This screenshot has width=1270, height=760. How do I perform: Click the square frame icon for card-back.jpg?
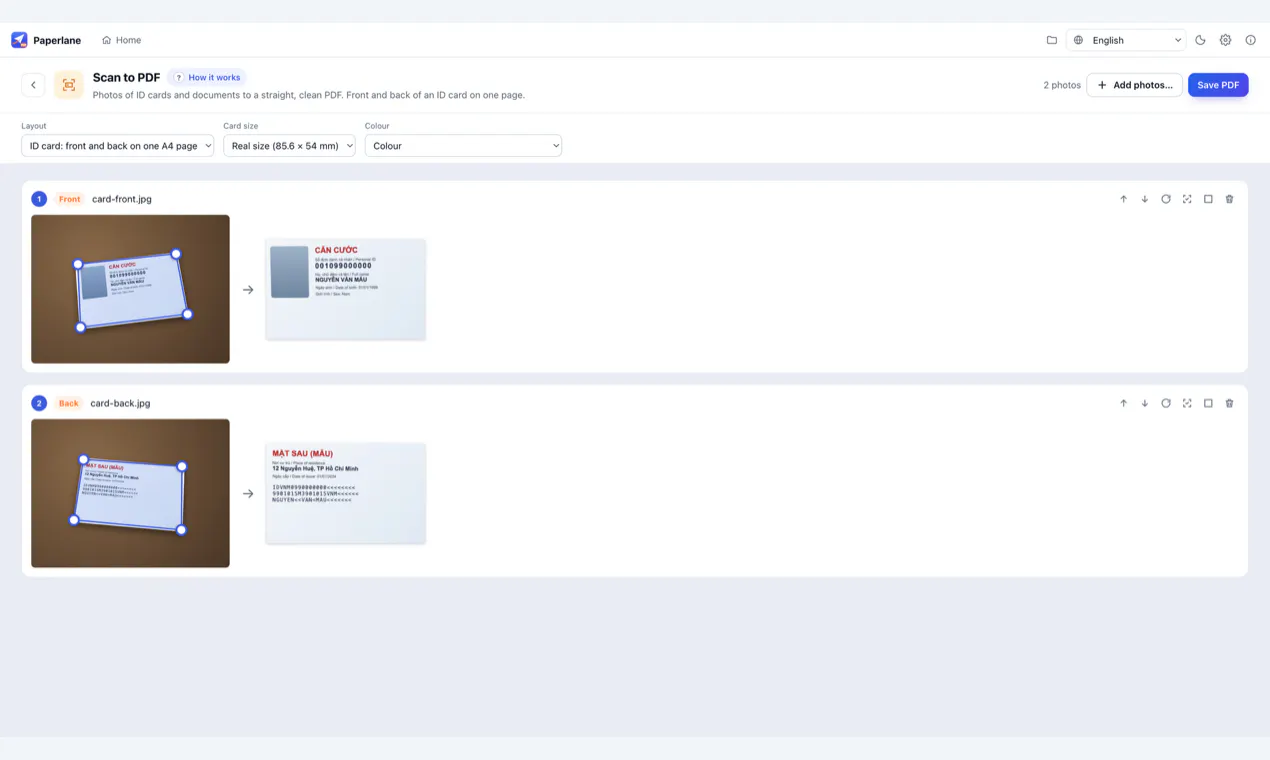point(1208,403)
